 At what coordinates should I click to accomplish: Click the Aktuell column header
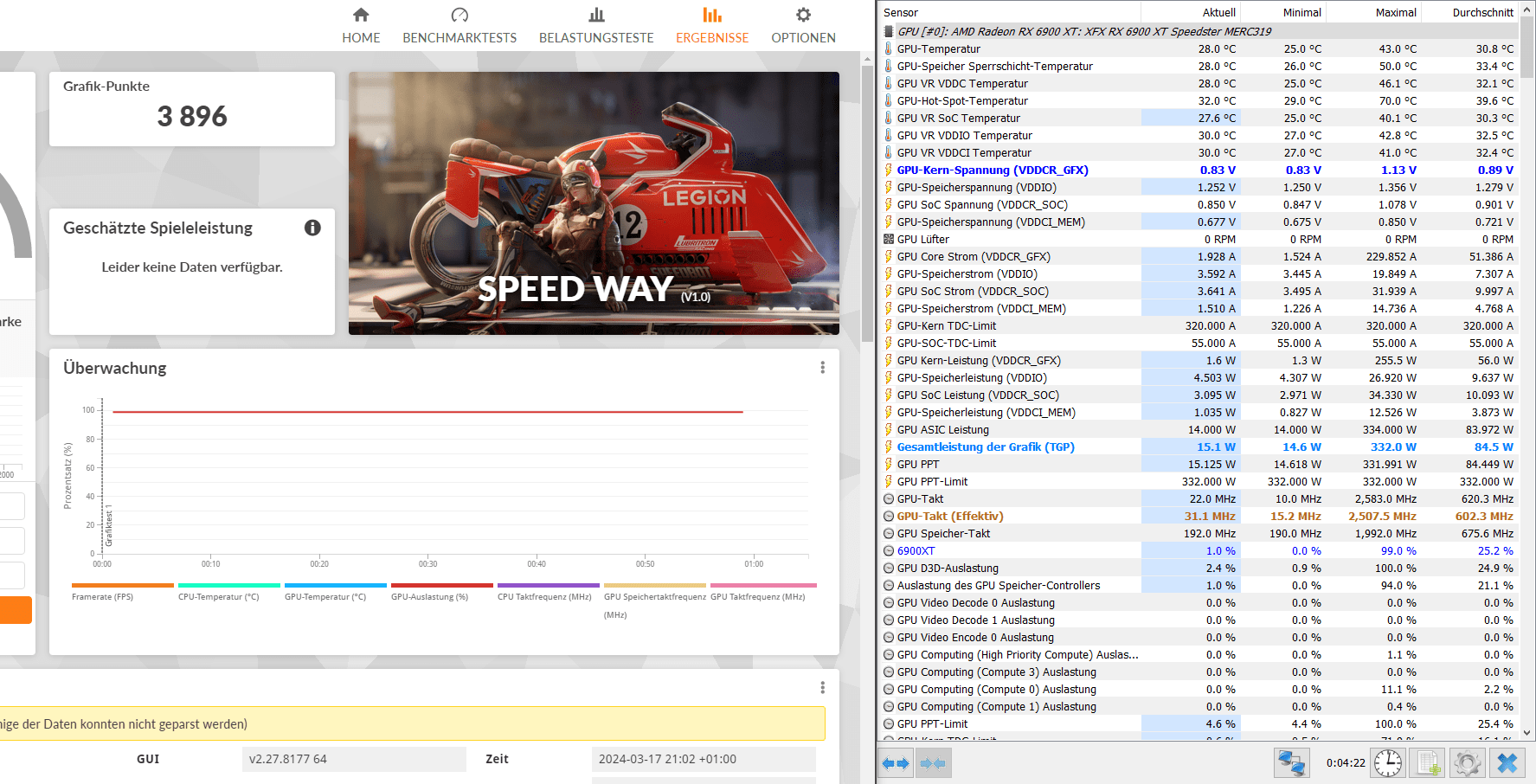(x=1191, y=12)
